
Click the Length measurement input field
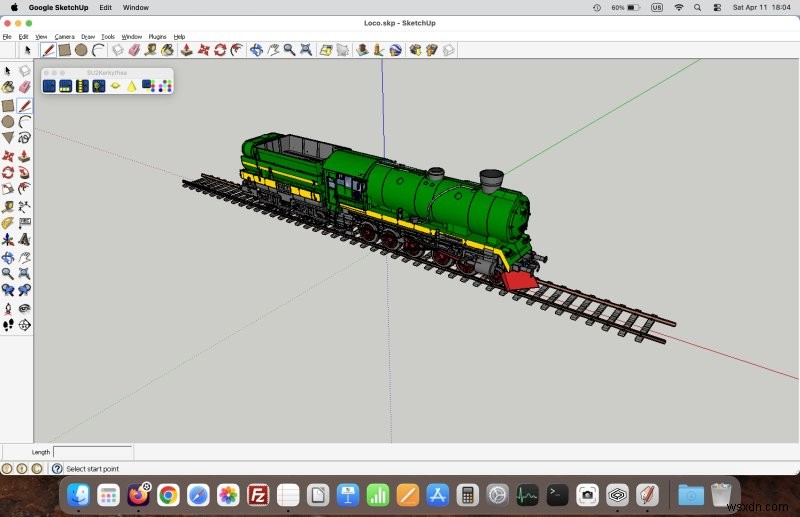click(x=93, y=452)
